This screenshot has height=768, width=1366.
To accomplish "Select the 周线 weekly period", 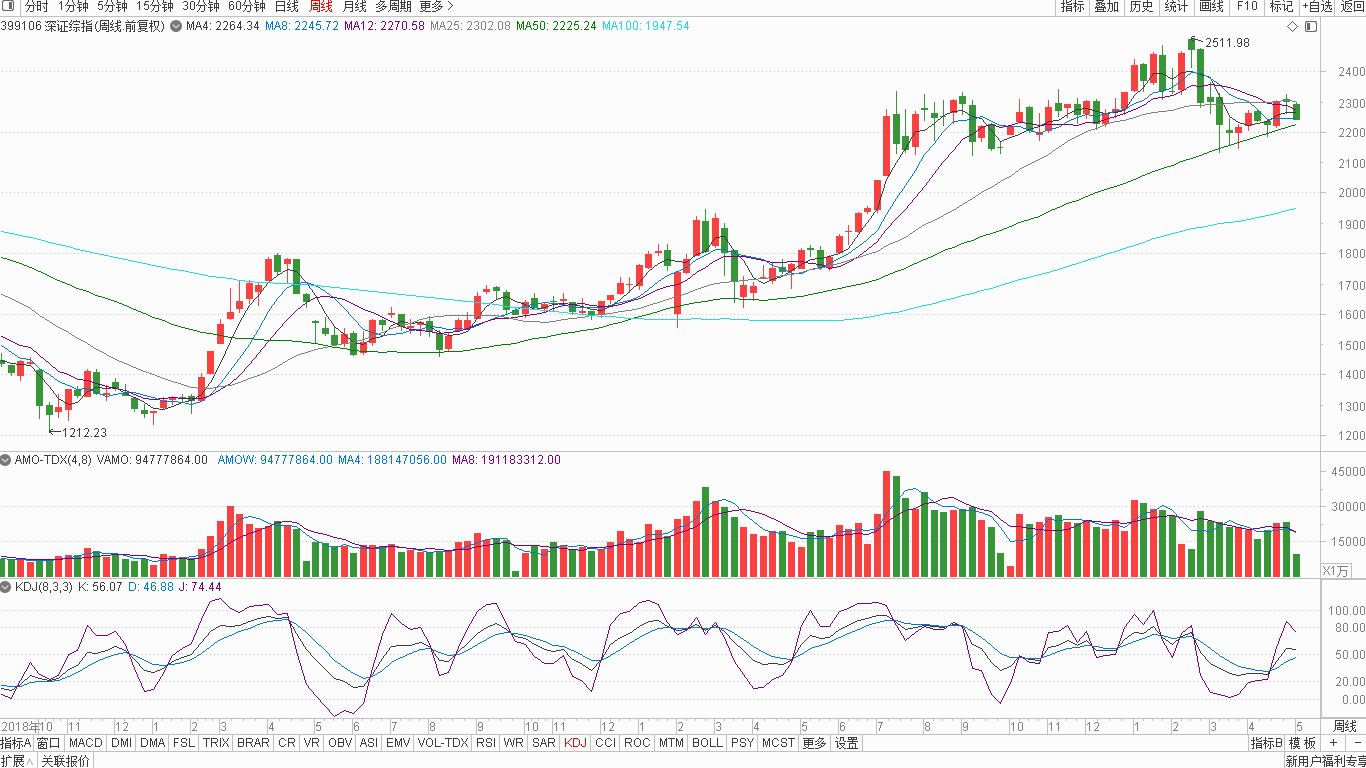I will [321, 6].
